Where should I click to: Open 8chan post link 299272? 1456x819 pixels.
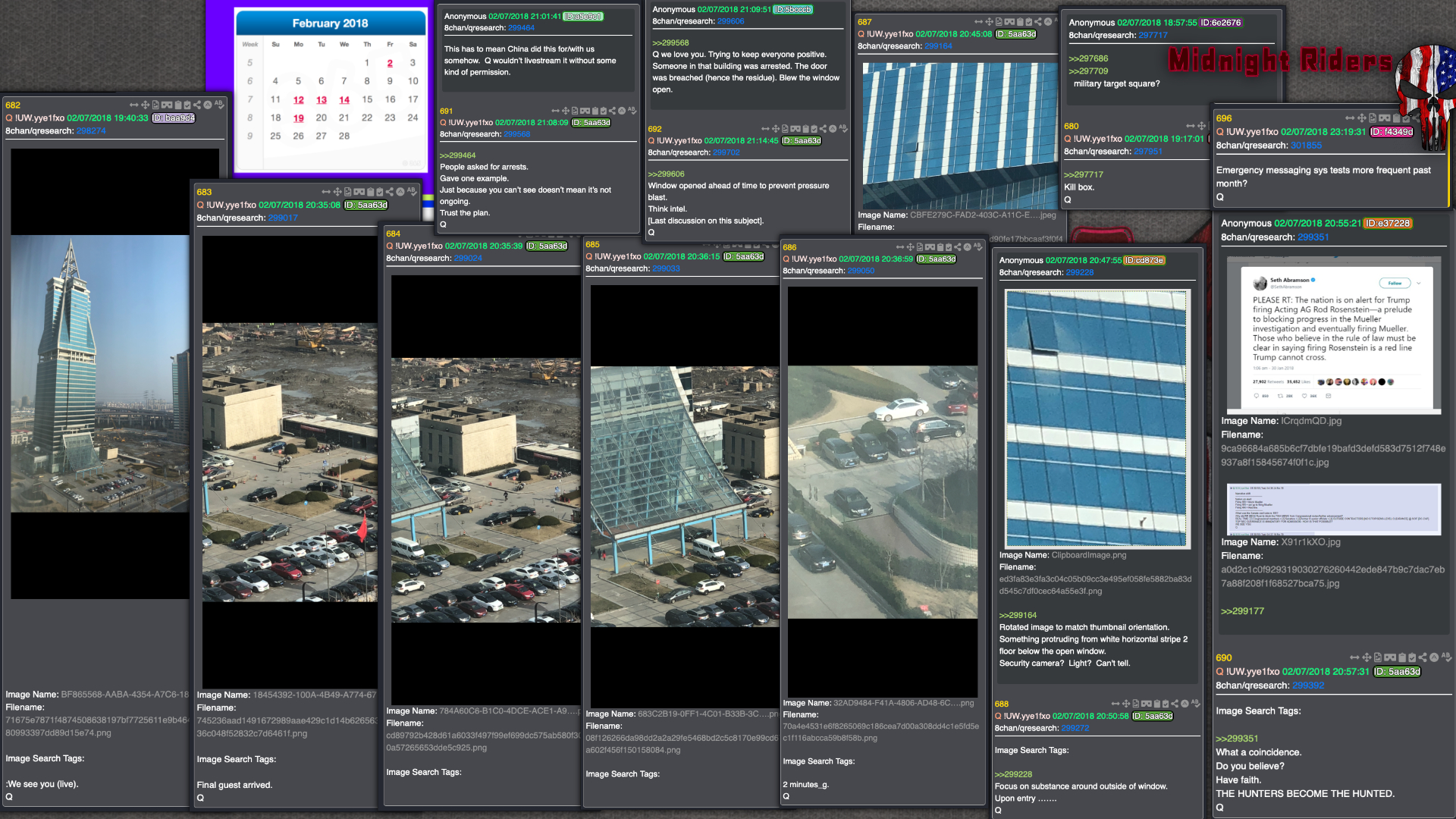point(1075,728)
